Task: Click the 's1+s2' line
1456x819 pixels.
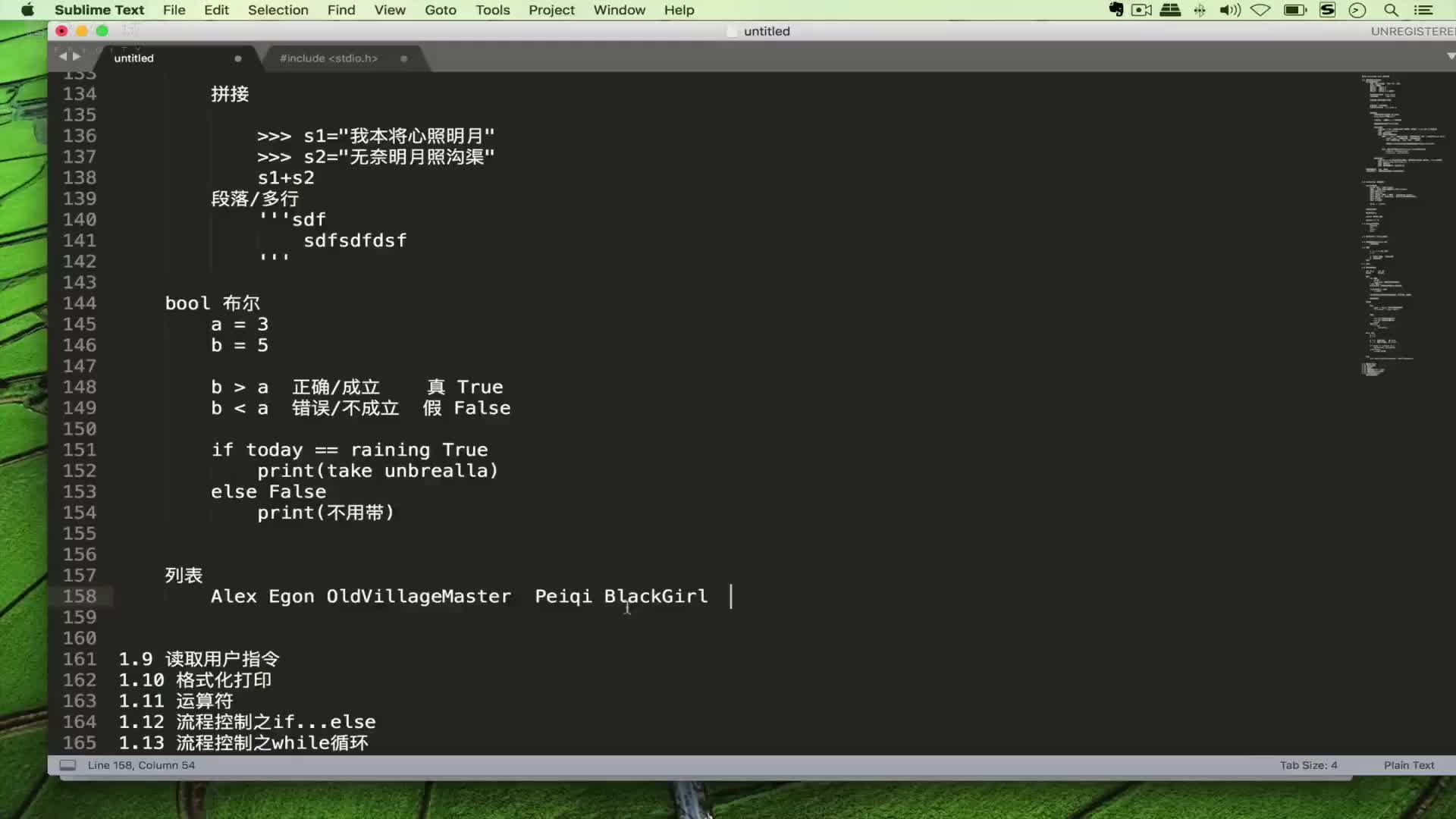Action: coord(285,178)
